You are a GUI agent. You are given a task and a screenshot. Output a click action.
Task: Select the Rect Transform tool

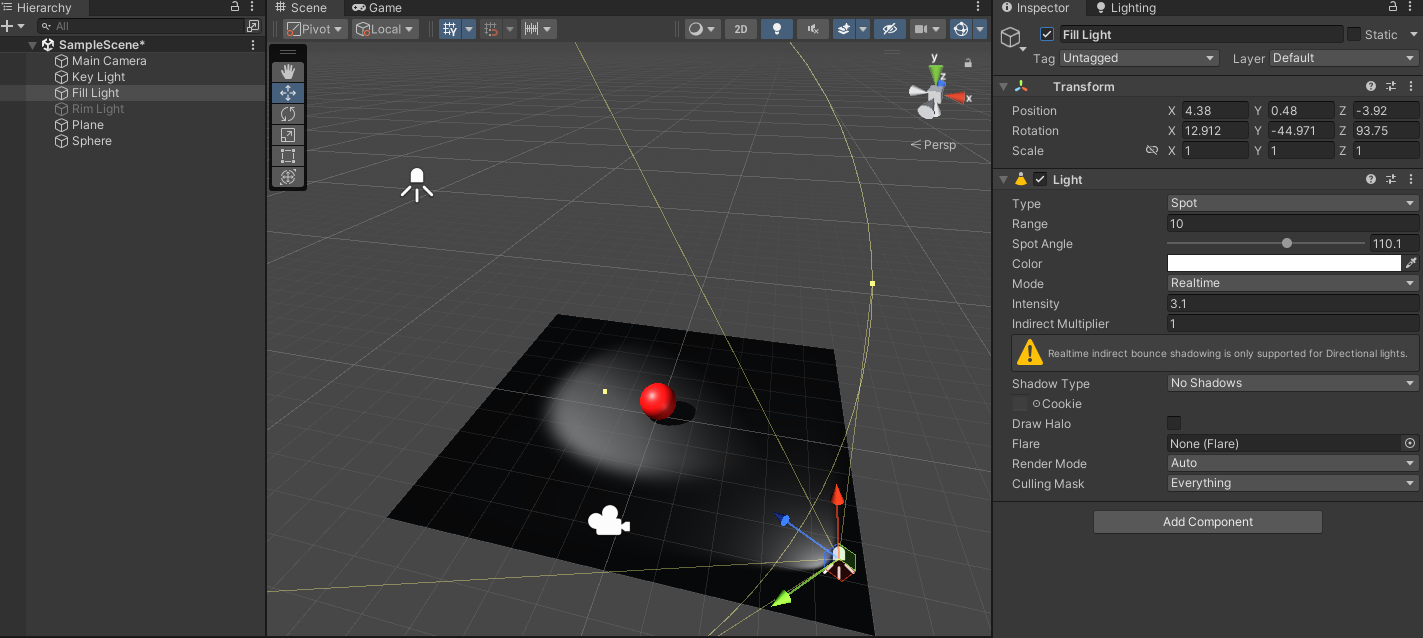pyautogui.click(x=288, y=156)
